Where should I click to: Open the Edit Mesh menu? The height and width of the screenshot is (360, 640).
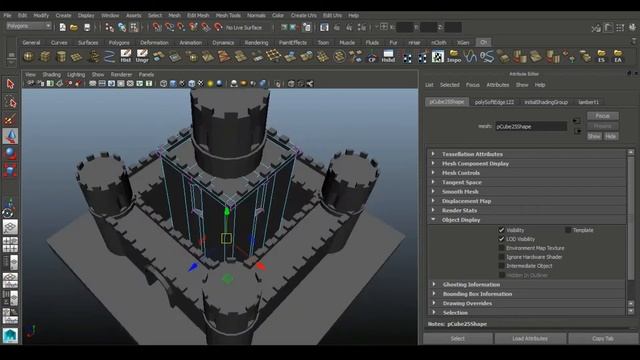pos(198,16)
